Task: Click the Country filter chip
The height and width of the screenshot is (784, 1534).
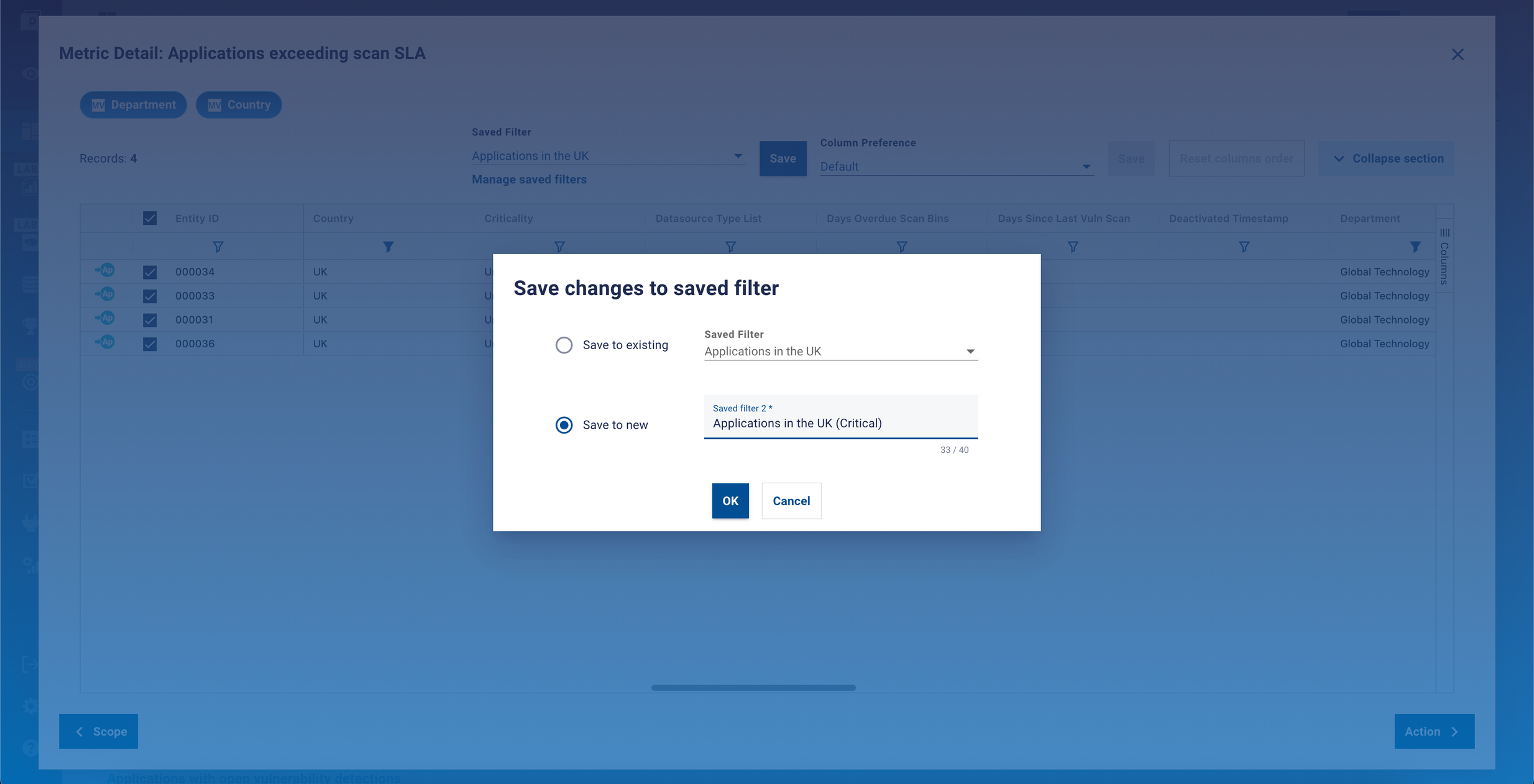Action: (239, 104)
